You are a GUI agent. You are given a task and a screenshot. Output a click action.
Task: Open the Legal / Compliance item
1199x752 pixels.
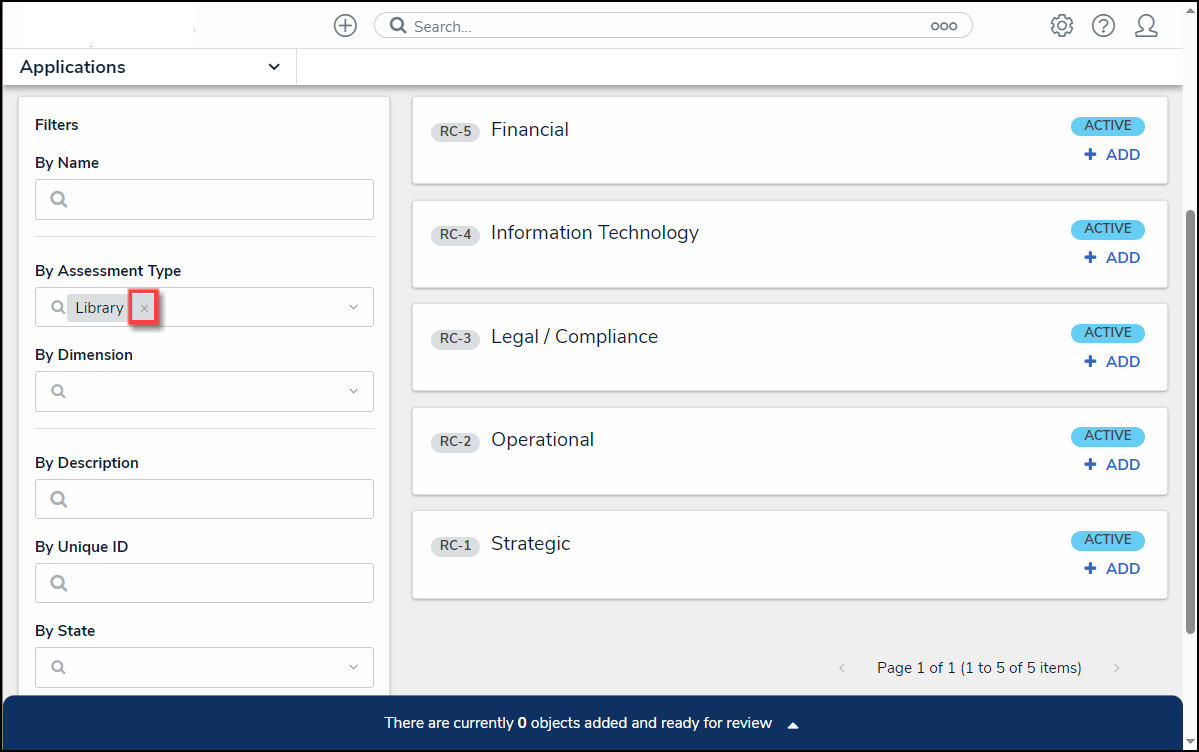coord(574,337)
